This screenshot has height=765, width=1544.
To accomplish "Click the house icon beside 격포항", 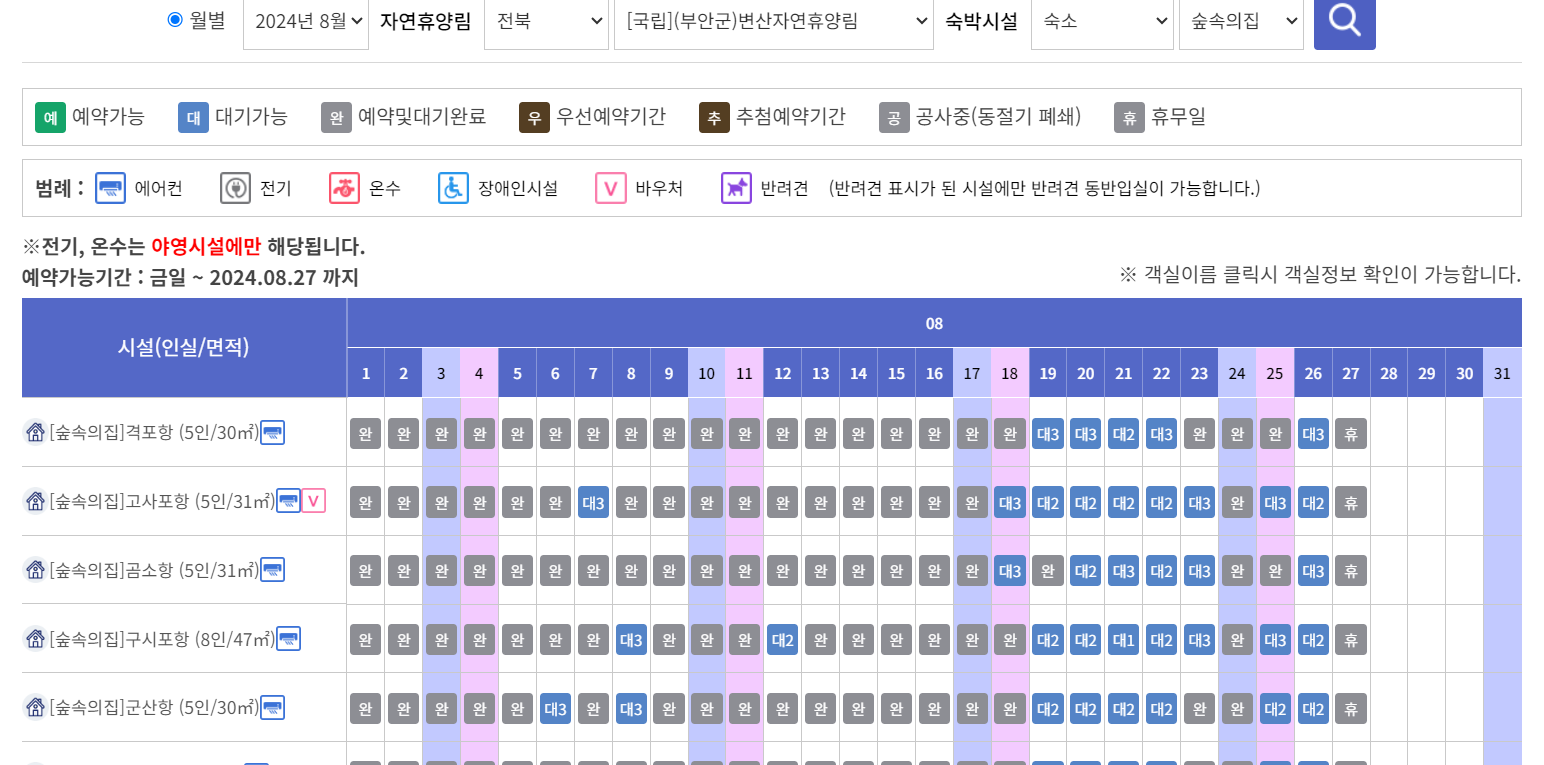I will 35,432.
